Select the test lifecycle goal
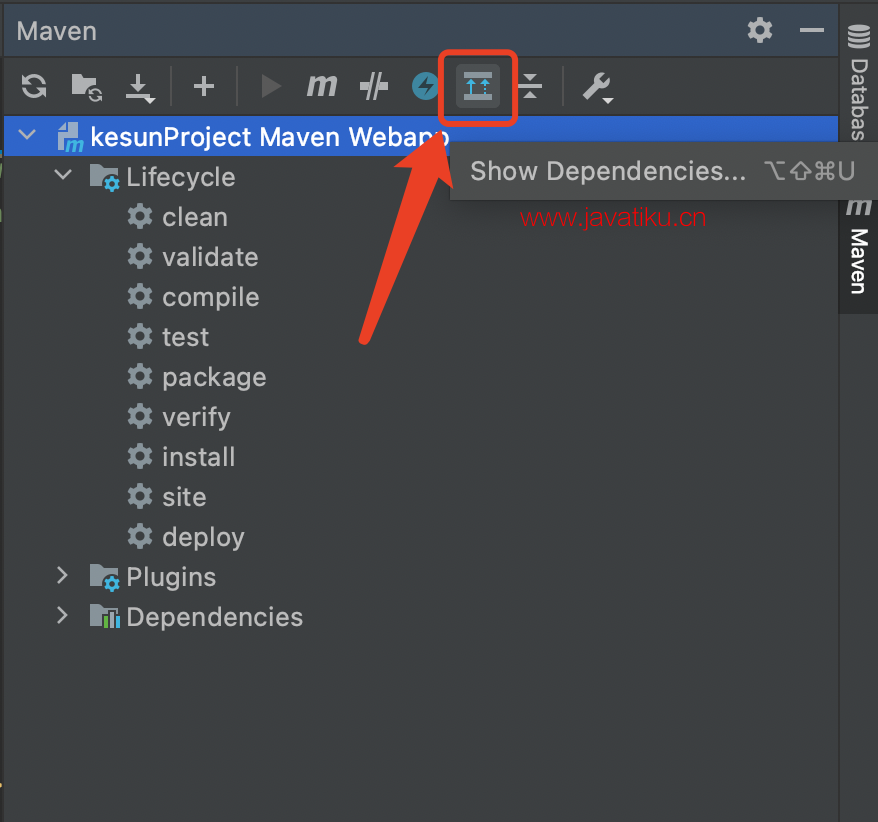The image size is (878, 822). coord(185,337)
